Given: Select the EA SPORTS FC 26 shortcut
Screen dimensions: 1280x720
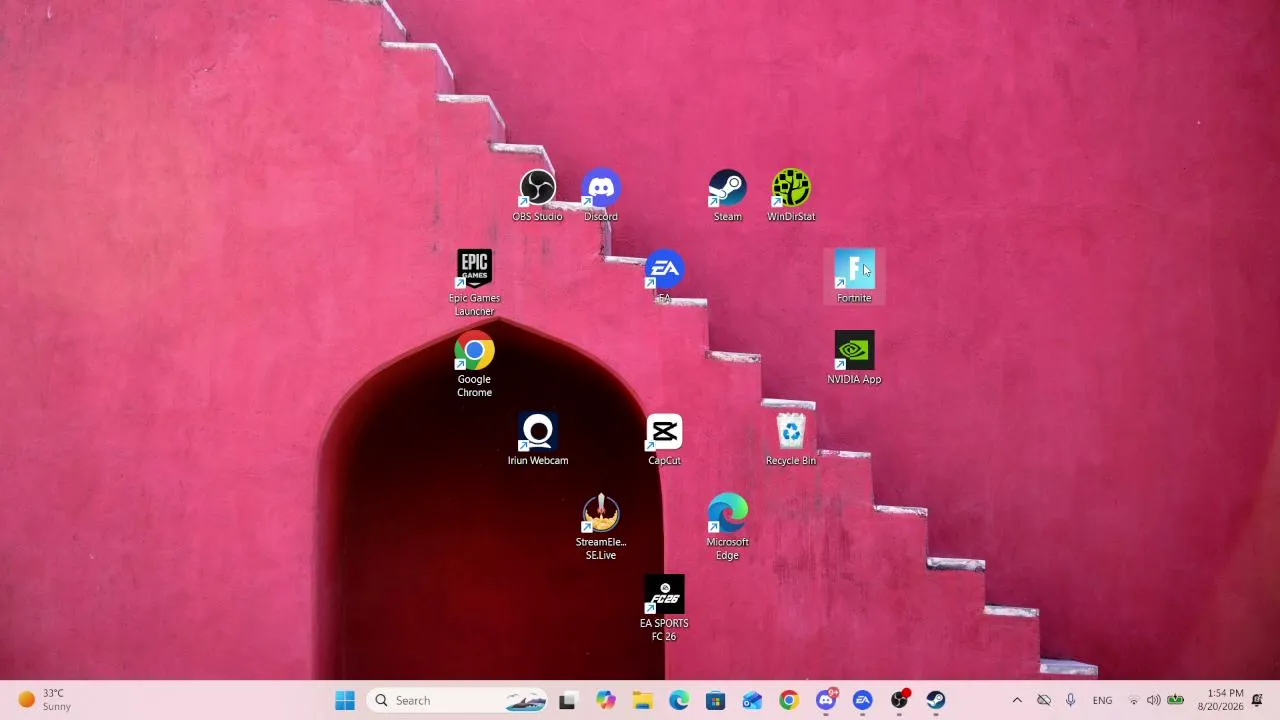Looking at the screenshot, I should [x=664, y=609].
